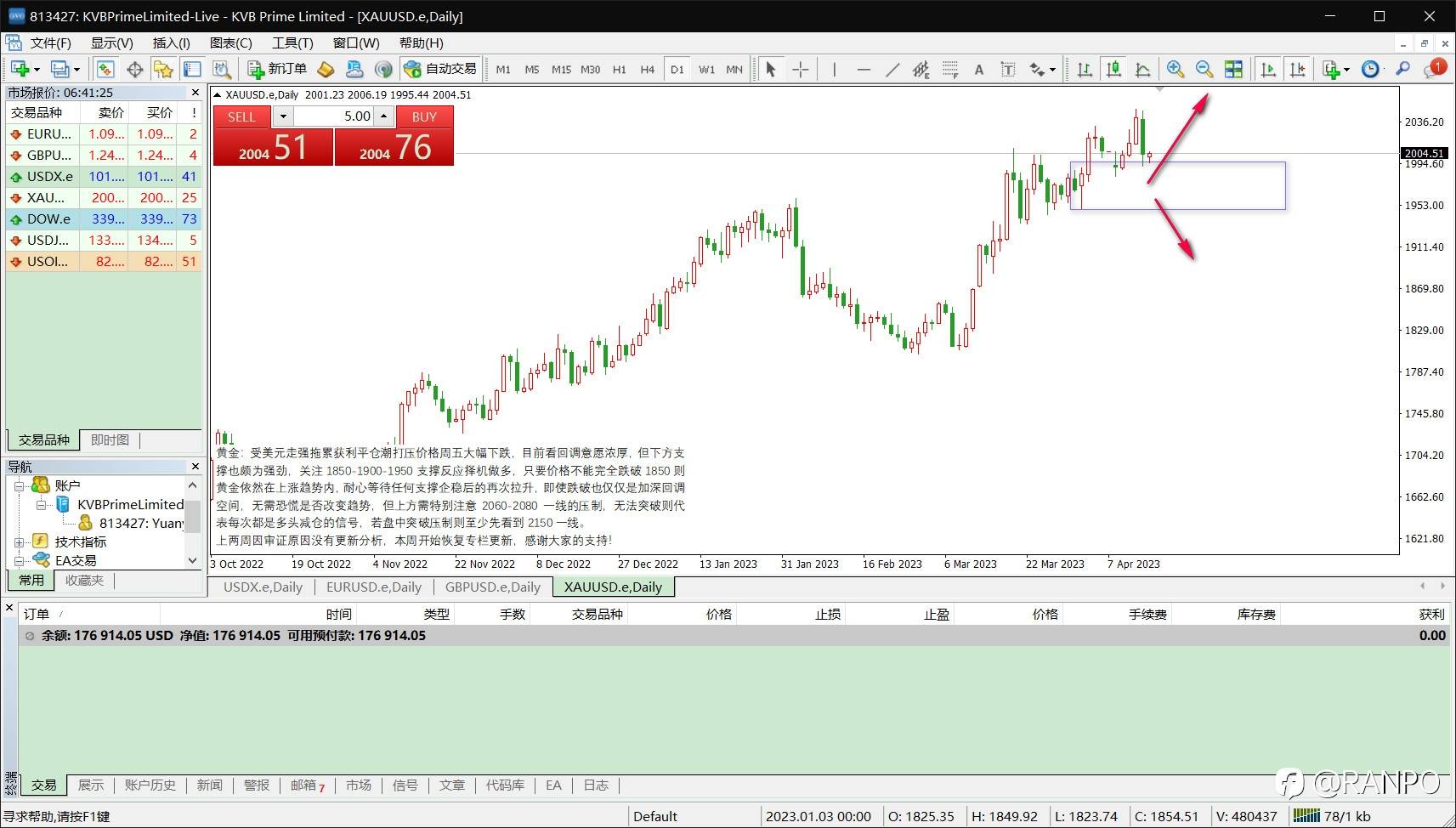1456x828 pixels.
Task: Close the Market Watch panel
Action: coord(195,92)
